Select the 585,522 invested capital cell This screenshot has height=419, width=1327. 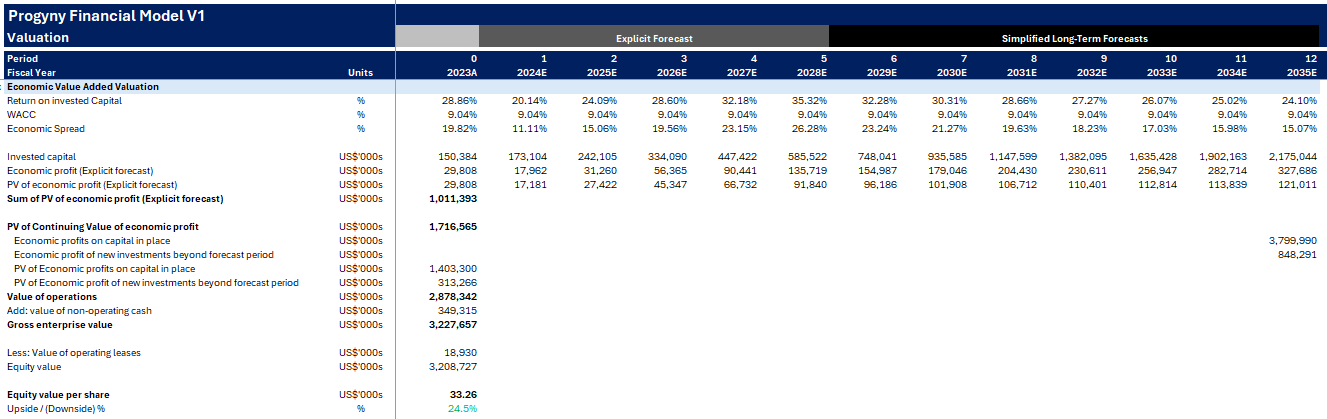click(x=808, y=157)
